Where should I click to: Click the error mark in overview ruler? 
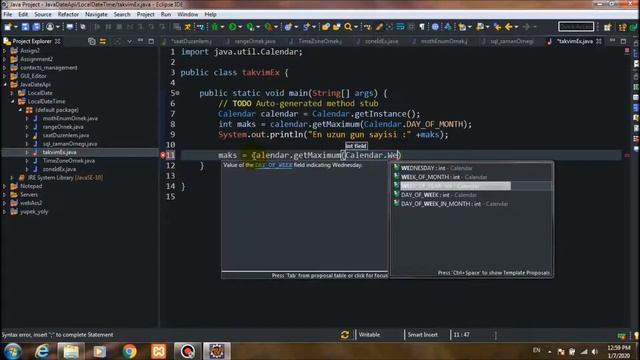pos(627,155)
